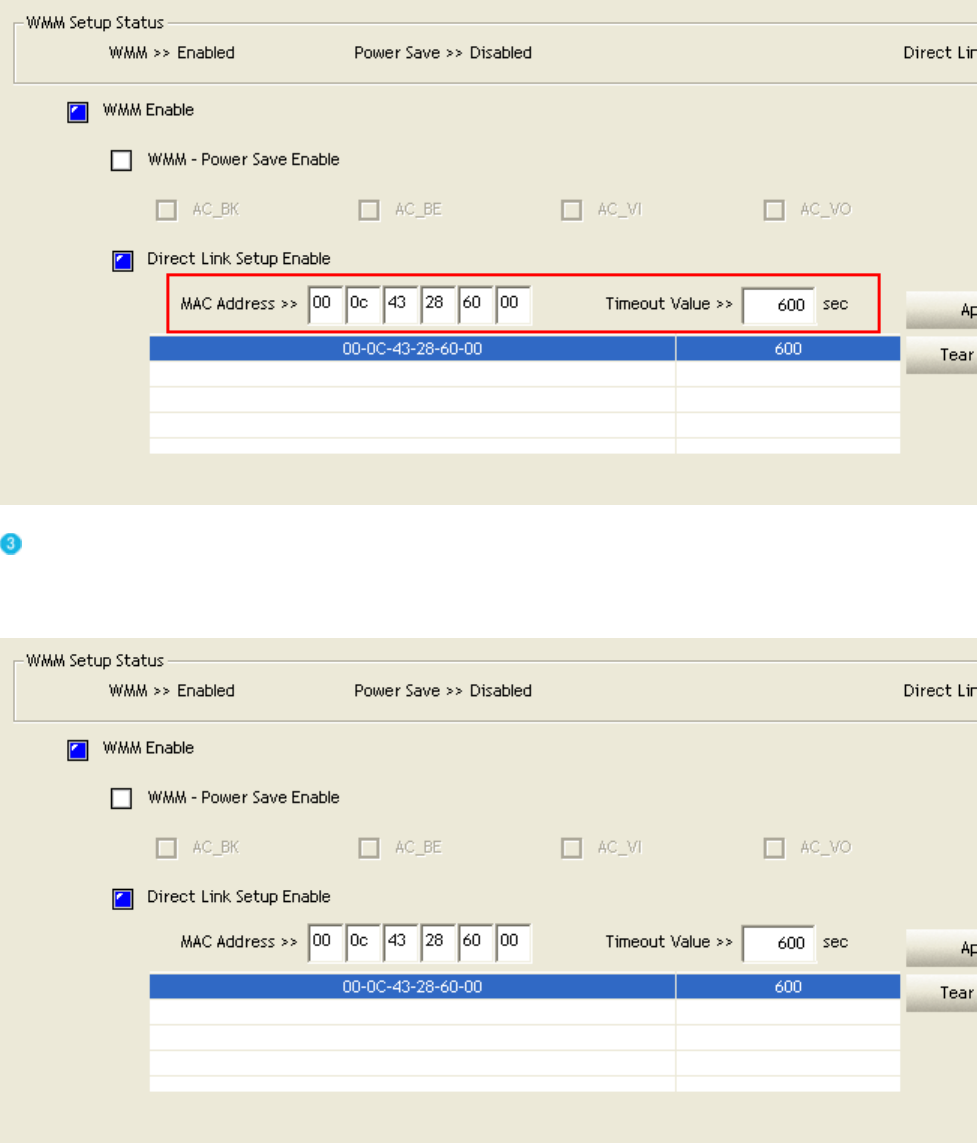
Task: Click 'WMM >> Enabled' status in lower panel
Action: point(171,691)
